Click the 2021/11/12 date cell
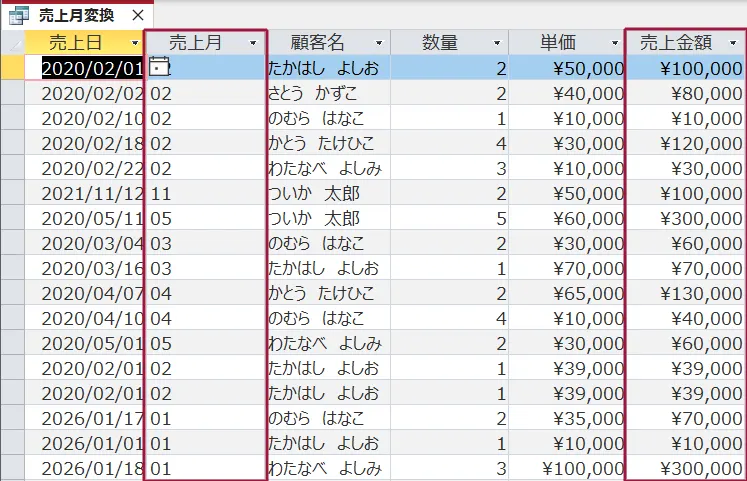747x481 pixels. (x=90, y=193)
